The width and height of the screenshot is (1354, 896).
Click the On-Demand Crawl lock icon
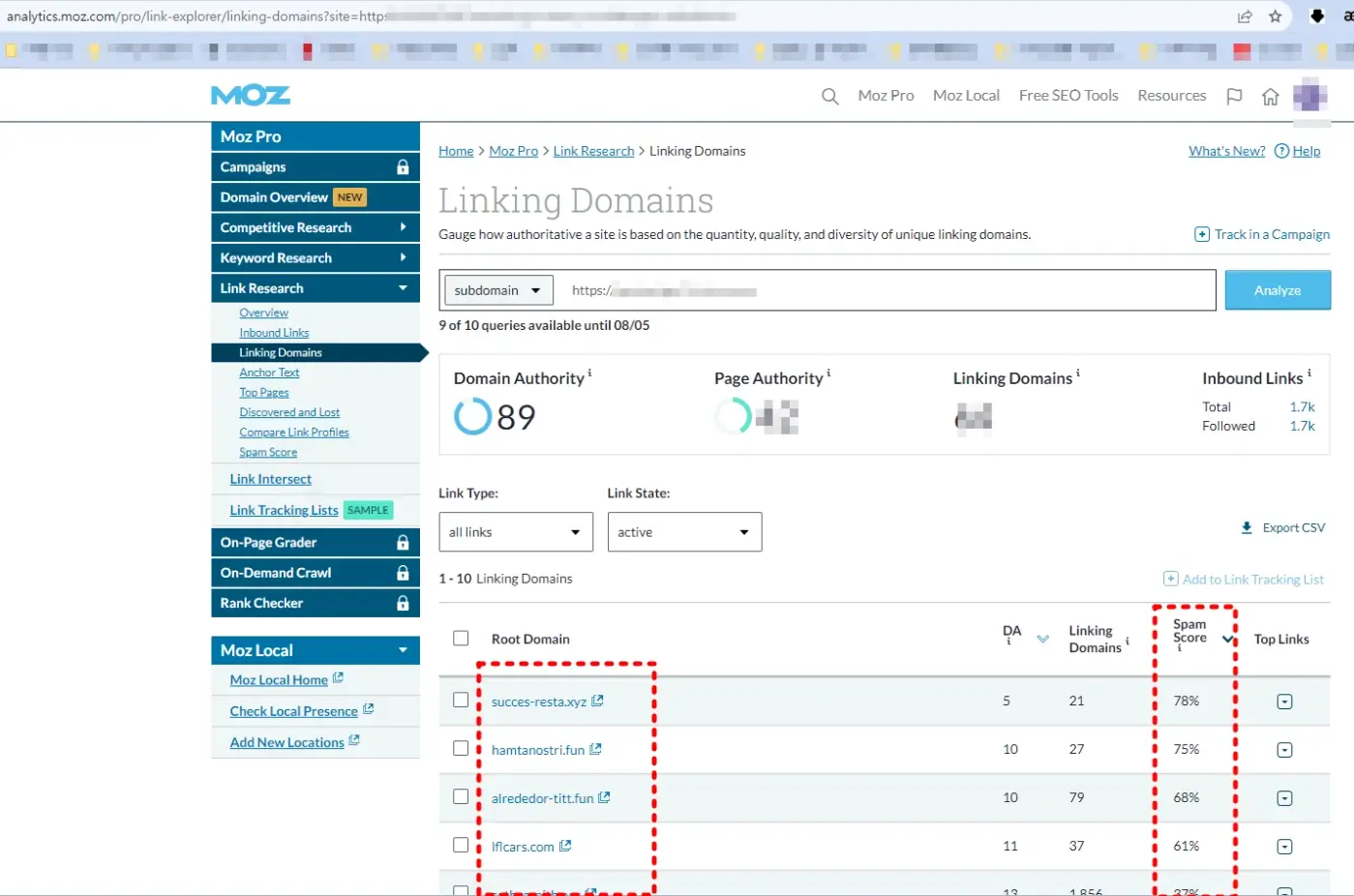(403, 573)
